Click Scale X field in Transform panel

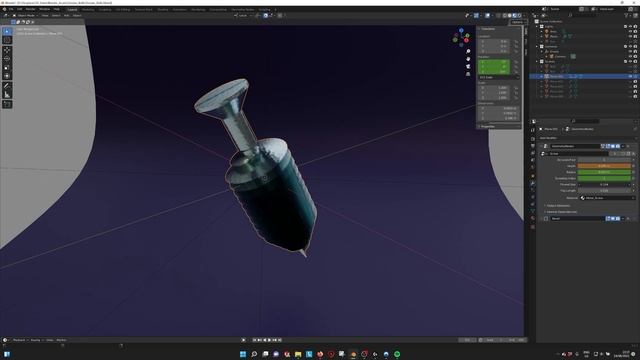point(493,88)
